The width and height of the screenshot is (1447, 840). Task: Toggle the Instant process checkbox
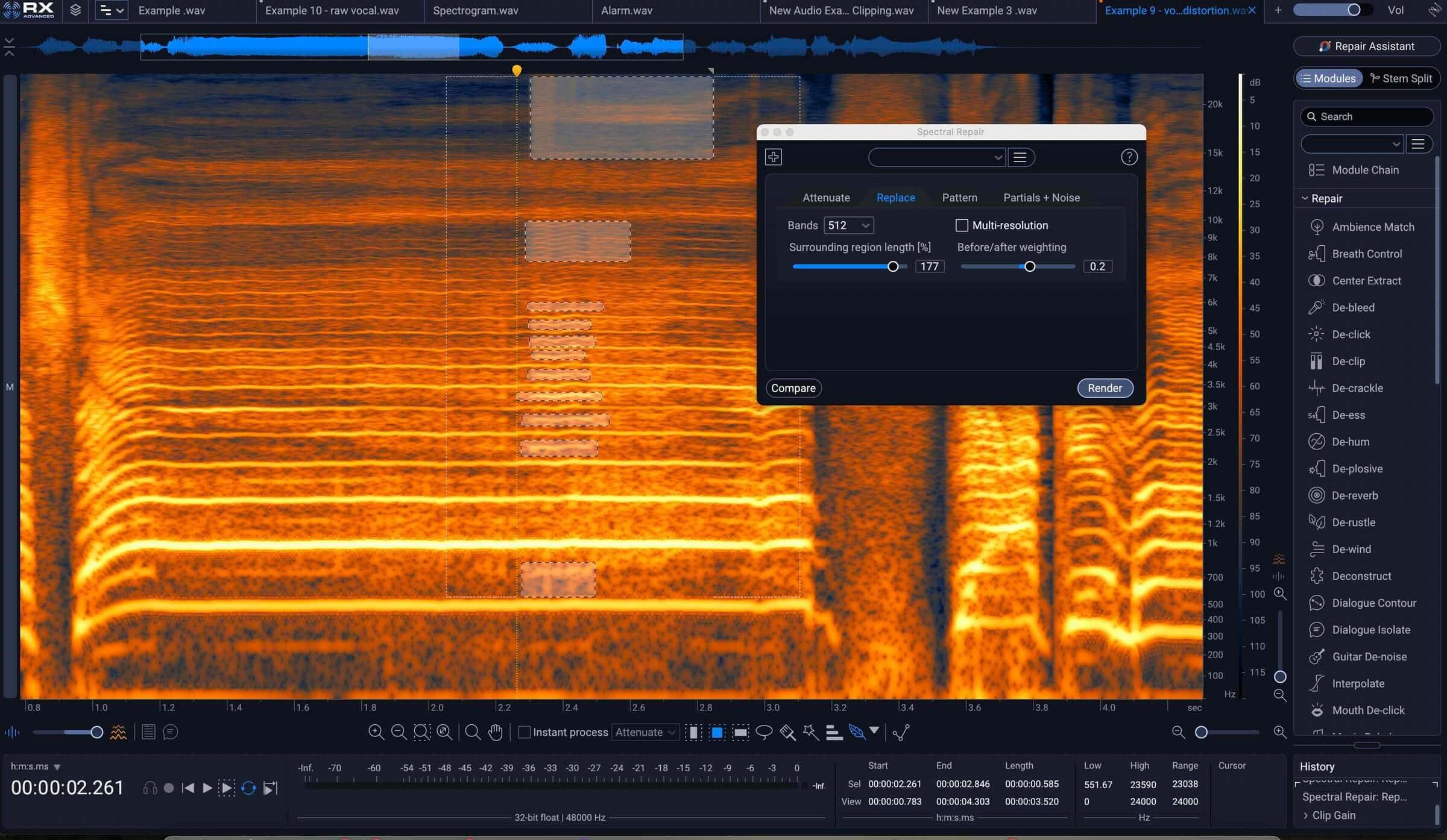(525, 732)
